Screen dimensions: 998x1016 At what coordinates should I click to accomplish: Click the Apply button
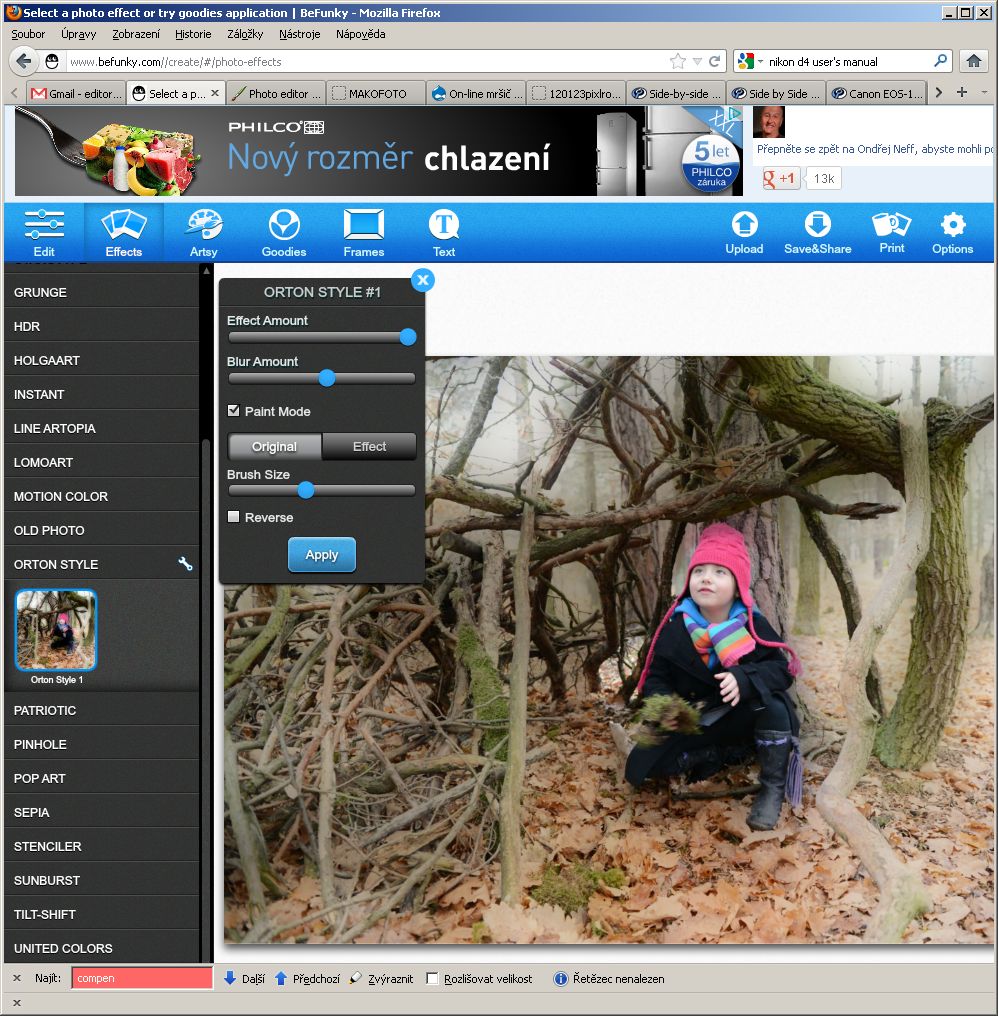321,555
